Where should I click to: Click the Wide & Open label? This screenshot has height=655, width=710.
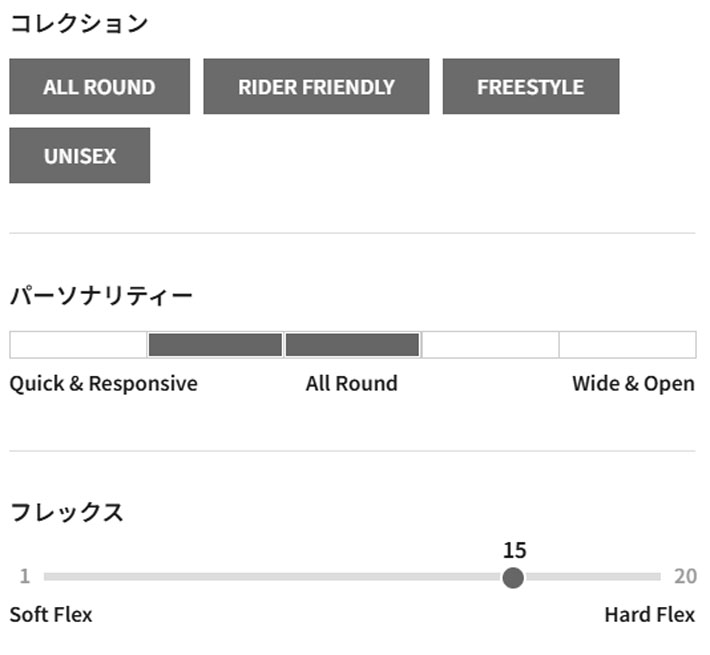(633, 384)
